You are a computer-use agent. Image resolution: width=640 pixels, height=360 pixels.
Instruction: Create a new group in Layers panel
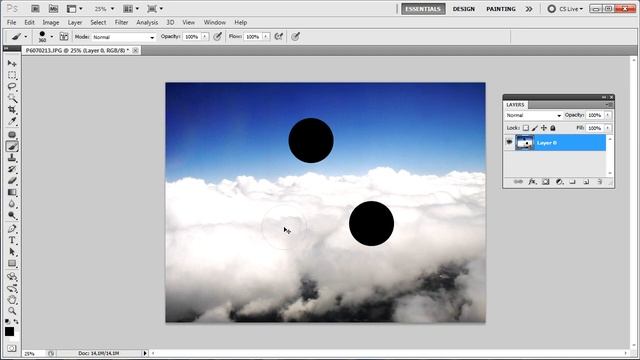(572, 182)
